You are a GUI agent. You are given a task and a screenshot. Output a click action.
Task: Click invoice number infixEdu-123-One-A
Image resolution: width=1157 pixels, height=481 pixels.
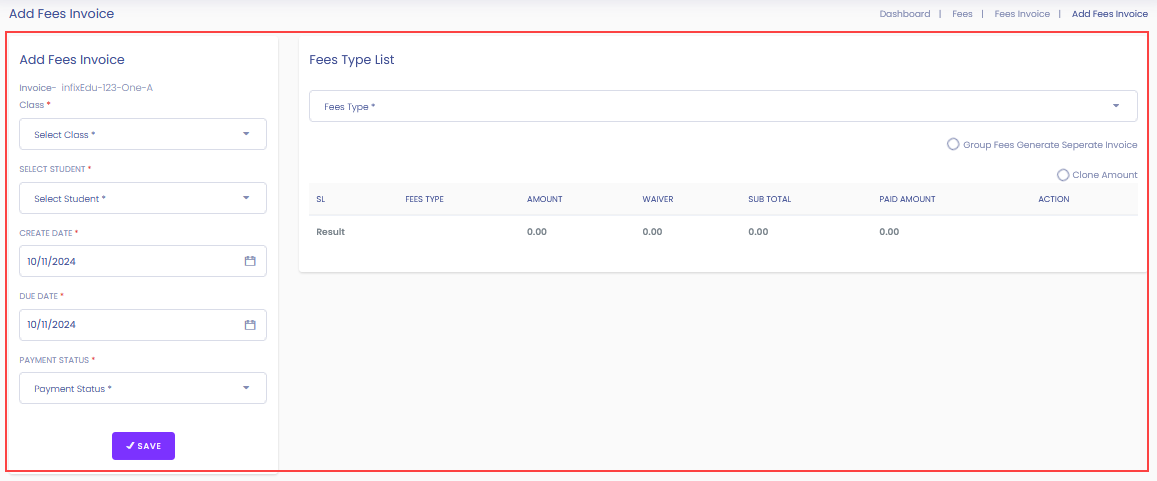pyautogui.click(x=107, y=88)
